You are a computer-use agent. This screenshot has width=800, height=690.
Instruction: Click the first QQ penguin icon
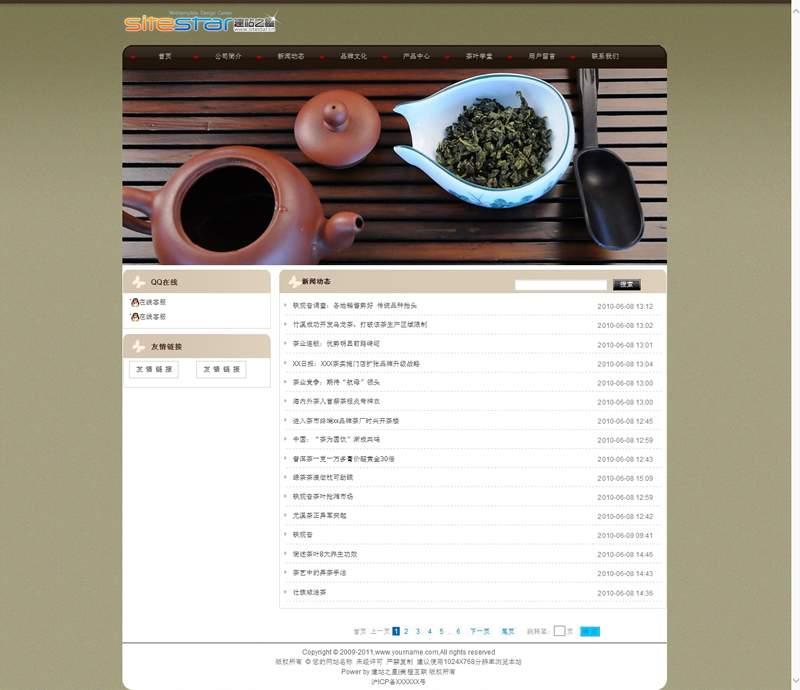[135, 302]
